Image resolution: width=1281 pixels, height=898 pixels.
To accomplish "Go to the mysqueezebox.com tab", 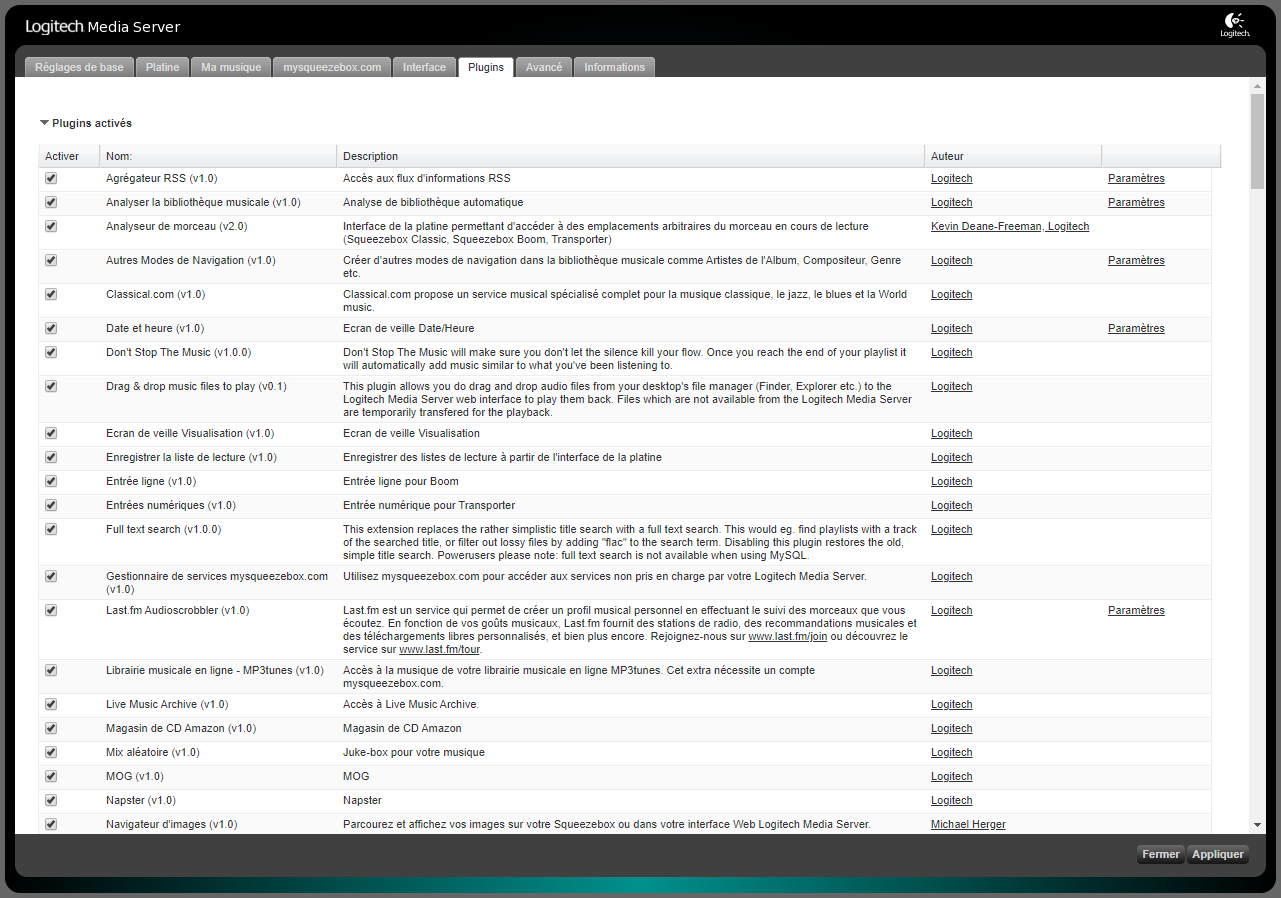I will (332, 67).
